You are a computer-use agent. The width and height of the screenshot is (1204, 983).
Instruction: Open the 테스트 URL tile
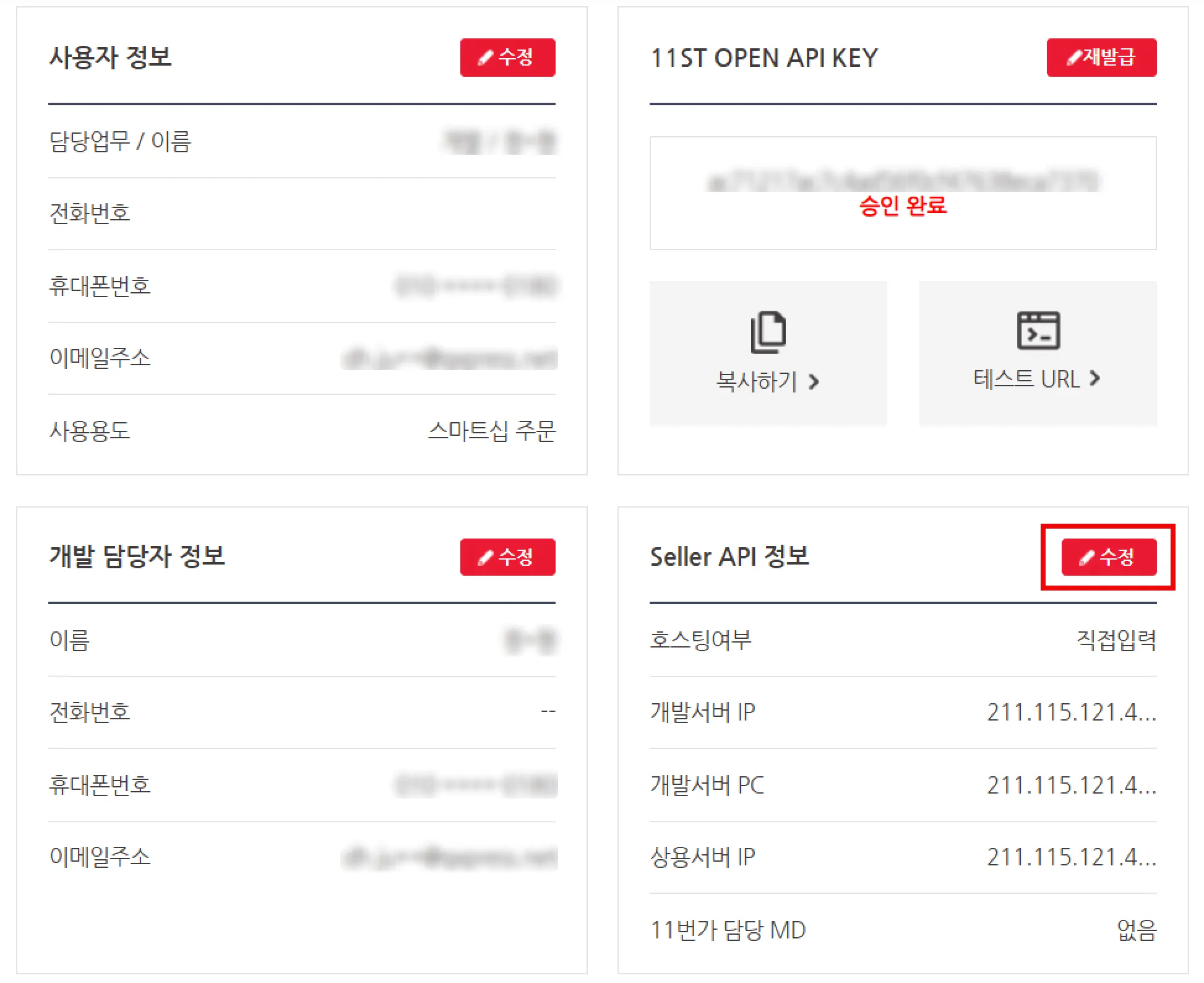[x=1038, y=353]
